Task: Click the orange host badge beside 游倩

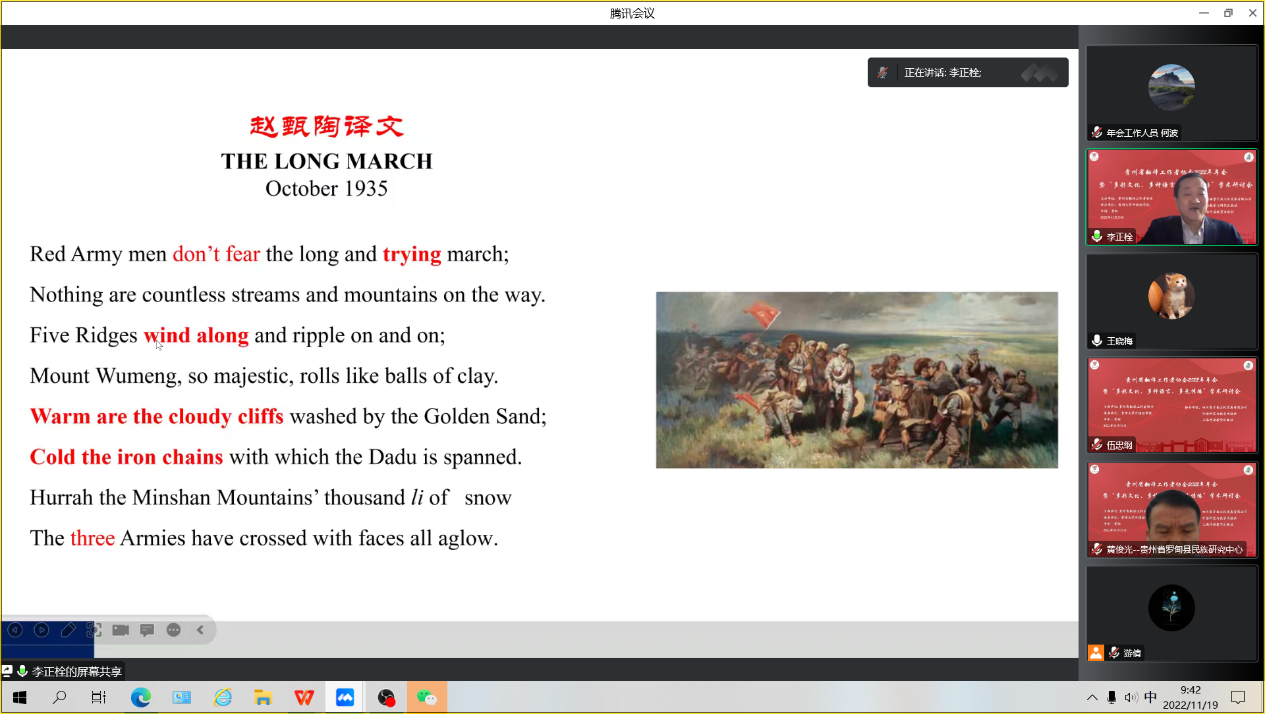Action: (1096, 653)
